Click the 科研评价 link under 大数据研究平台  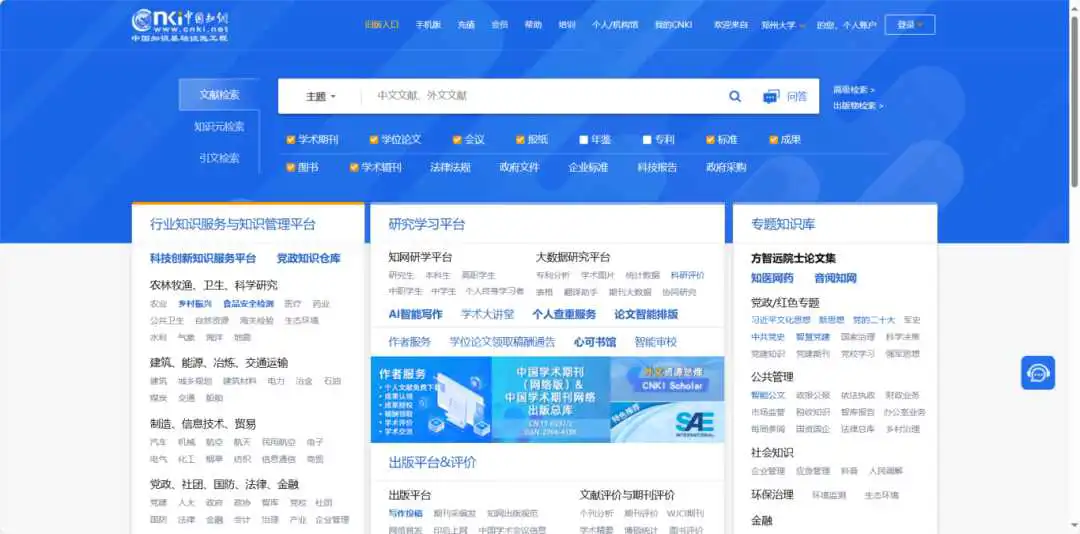tap(687, 275)
